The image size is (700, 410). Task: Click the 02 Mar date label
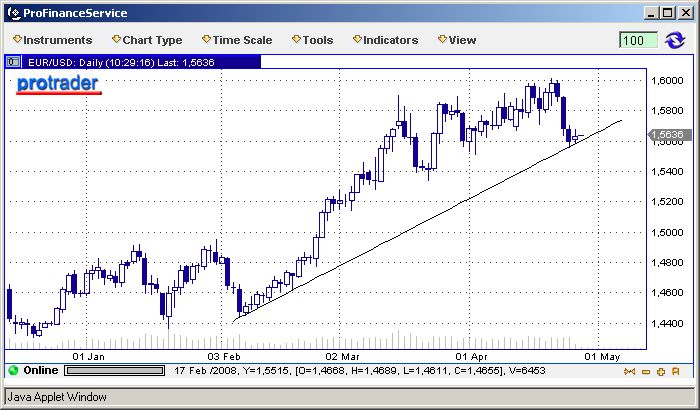[x=342, y=356]
